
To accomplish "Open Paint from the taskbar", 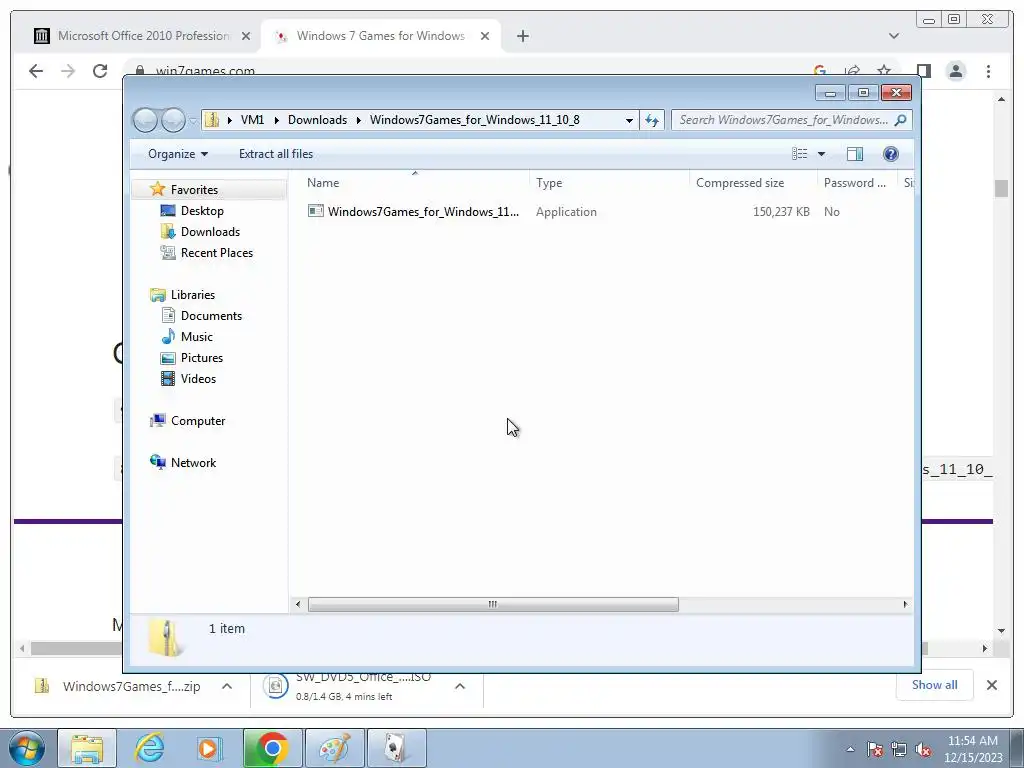I will [334, 748].
